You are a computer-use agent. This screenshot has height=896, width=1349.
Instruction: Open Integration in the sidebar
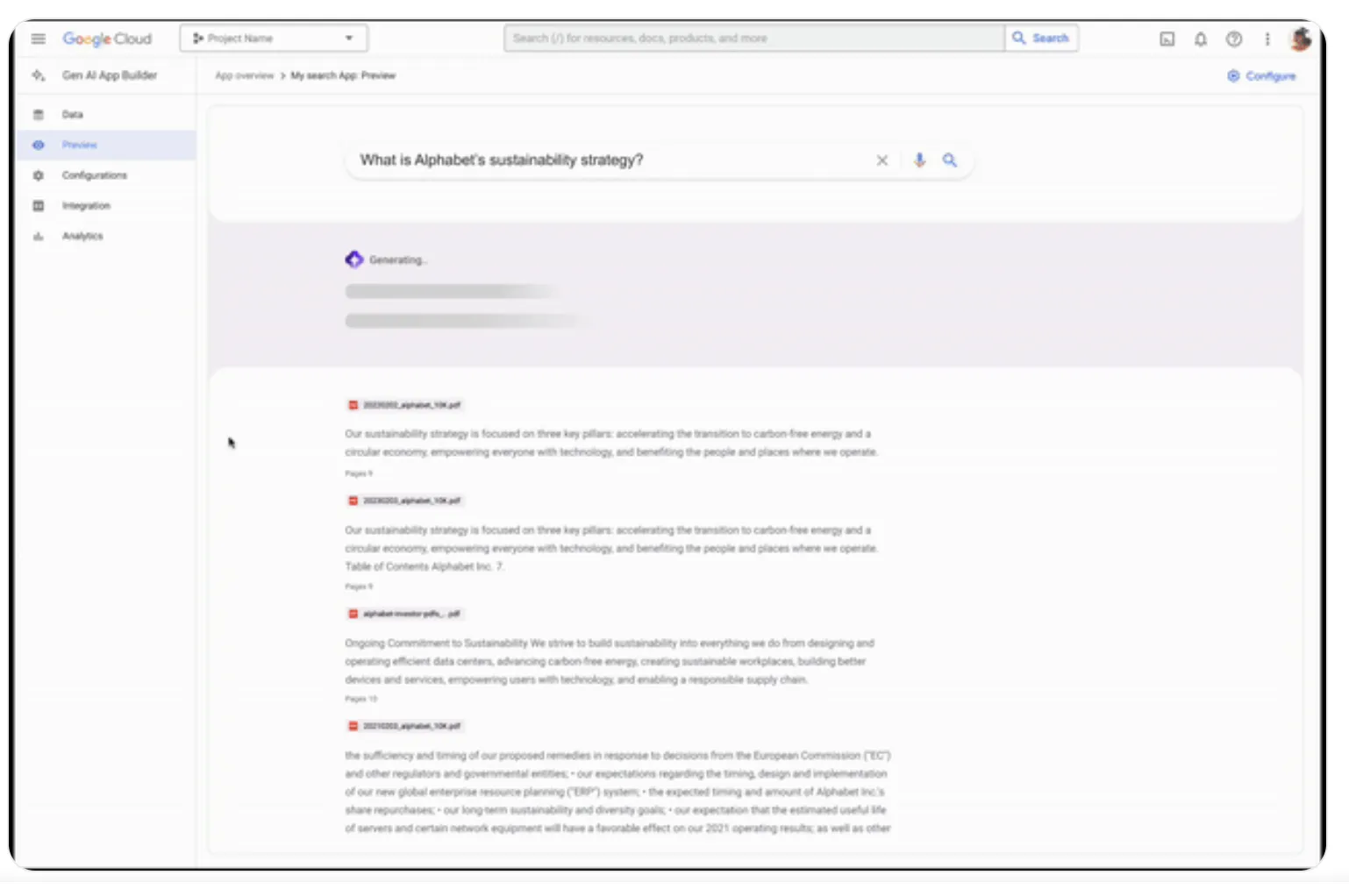coord(106,206)
